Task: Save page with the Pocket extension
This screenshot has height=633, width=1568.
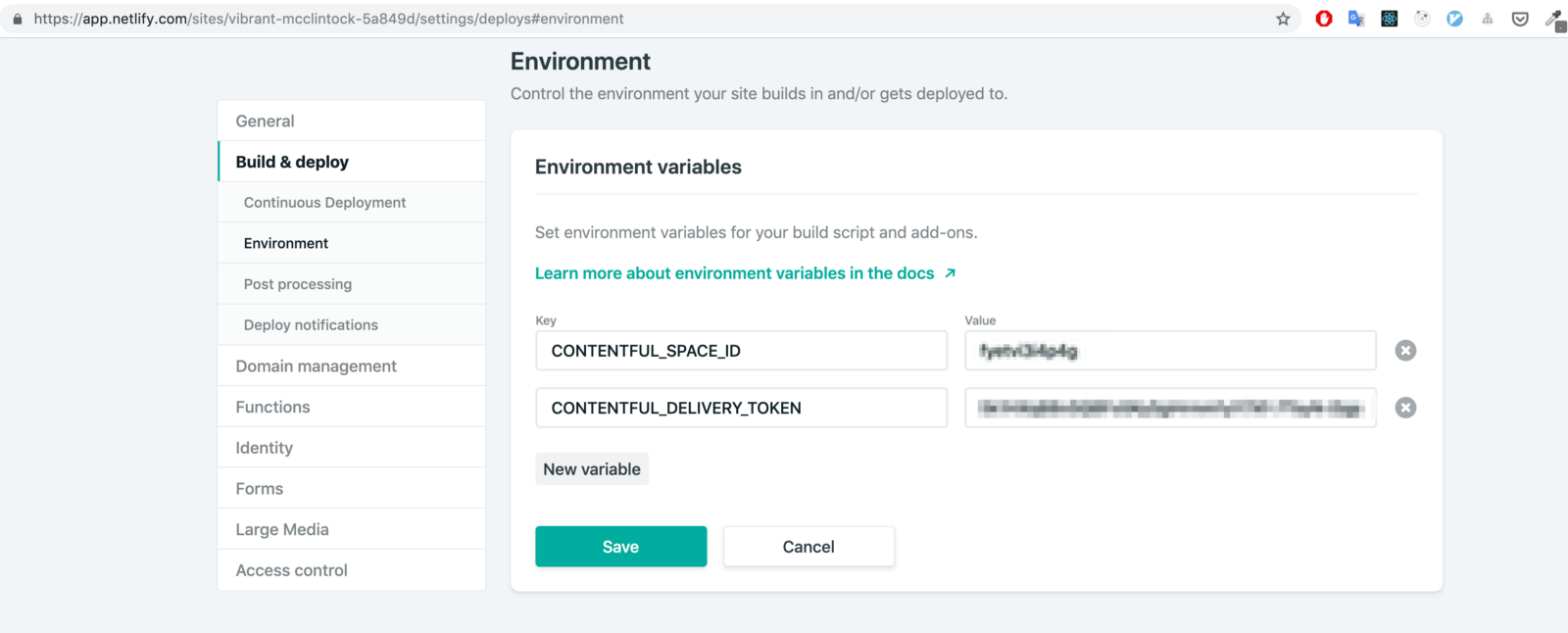Action: tap(1520, 19)
